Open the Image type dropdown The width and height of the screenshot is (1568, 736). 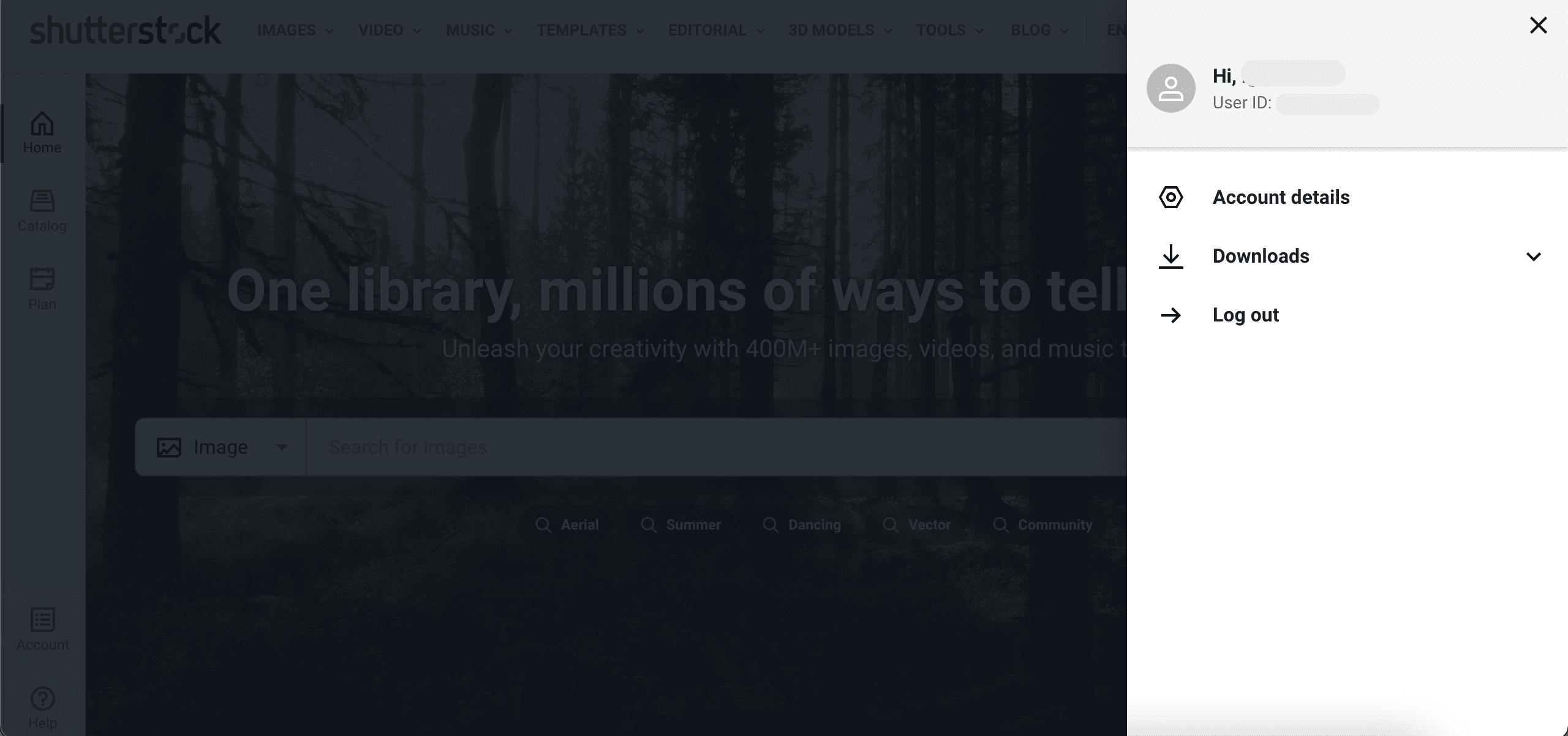pos(221,447)
